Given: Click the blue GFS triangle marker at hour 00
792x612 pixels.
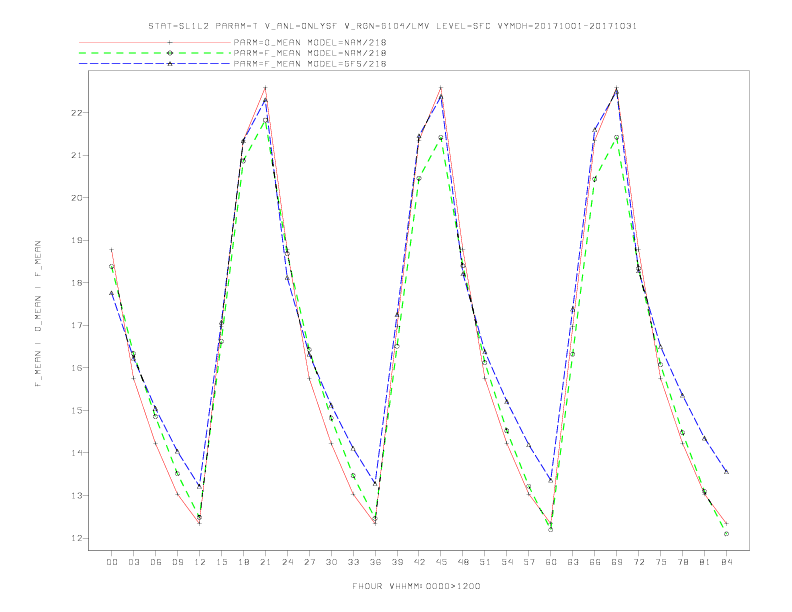Looking at the screenshot, I should pyautogui.click(x=112, y=293).
